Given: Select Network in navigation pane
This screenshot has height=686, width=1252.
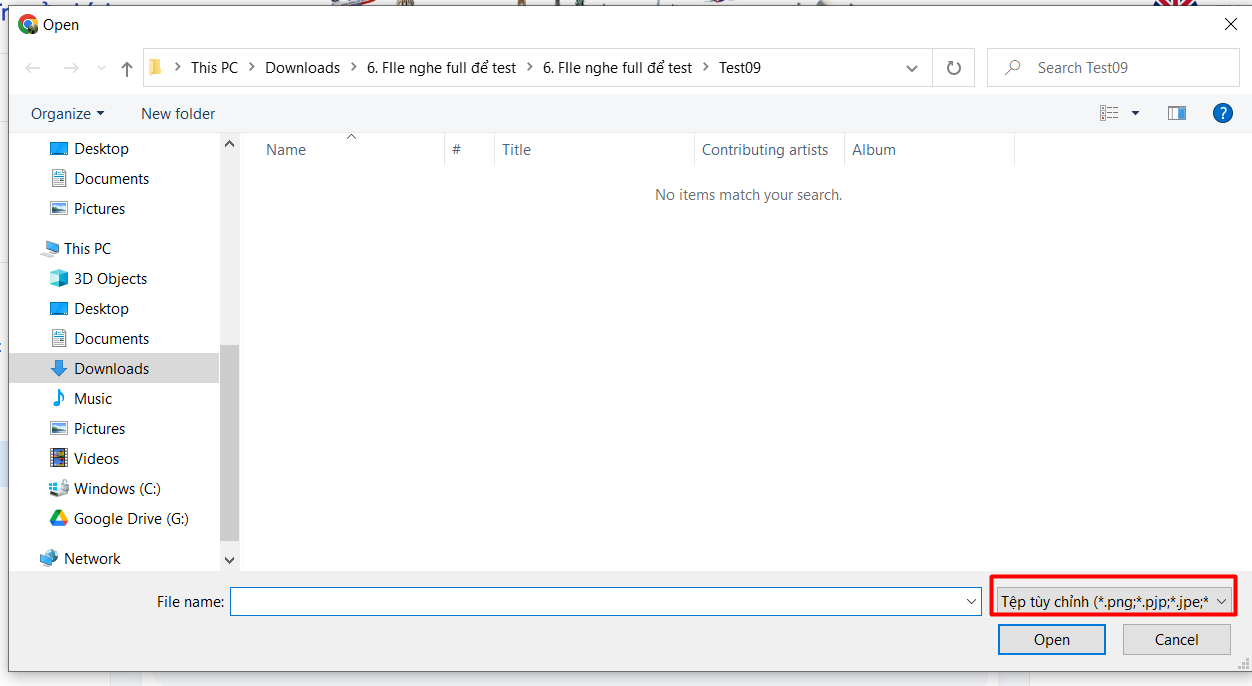Looking at the screenshot, I should pos(92,558).
